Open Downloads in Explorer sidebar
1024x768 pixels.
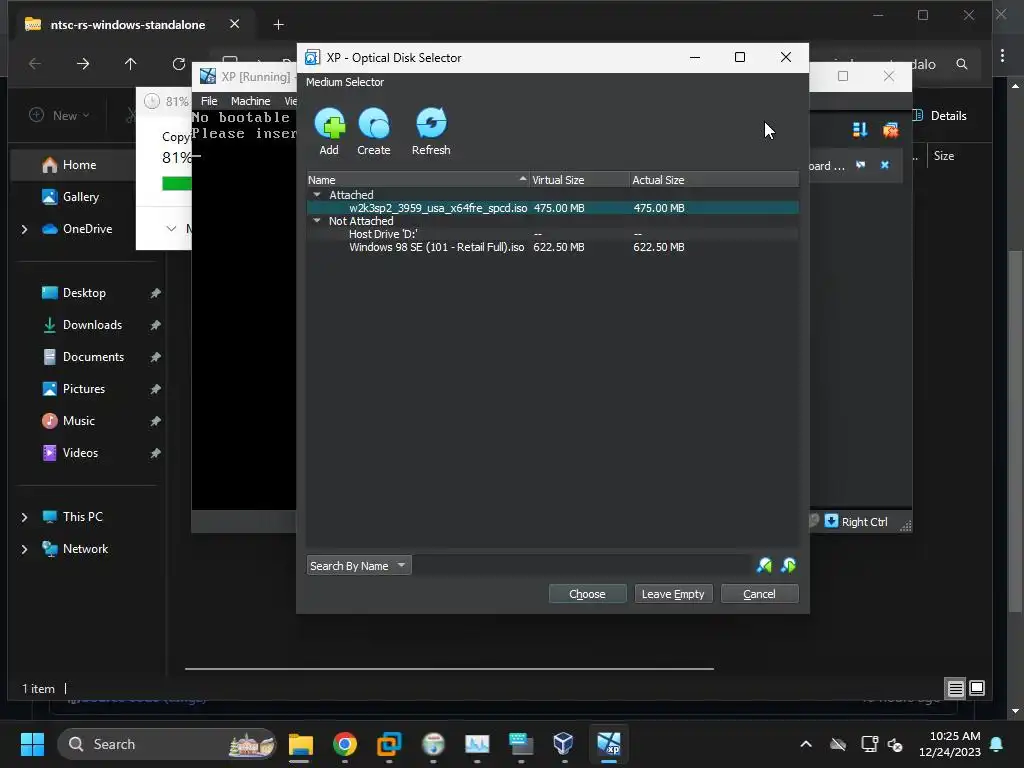point(91,325)
